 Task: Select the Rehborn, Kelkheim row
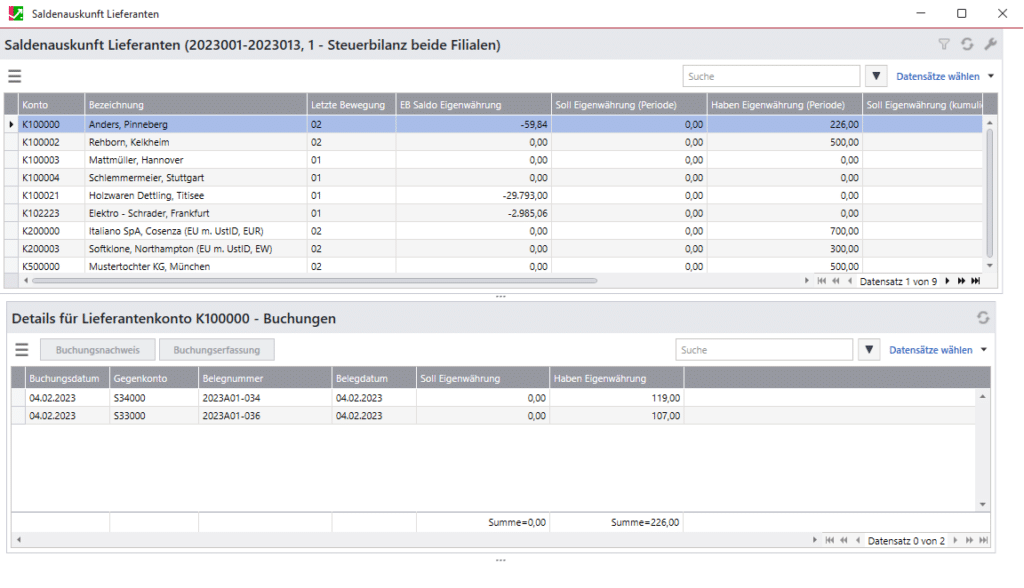tap(494, 142)
